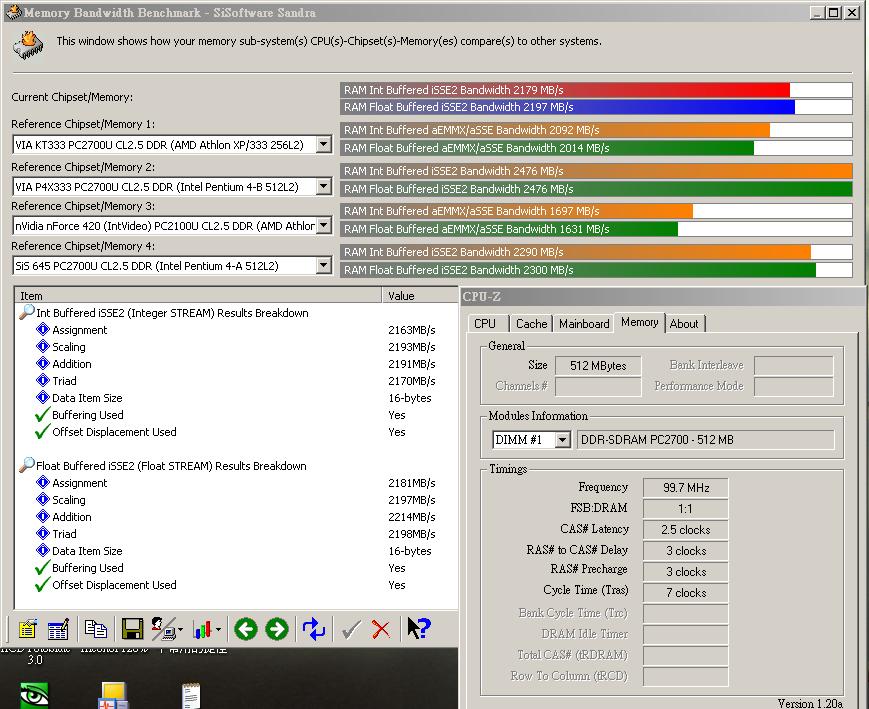Copy results with the two-pages copy icon

95,629
